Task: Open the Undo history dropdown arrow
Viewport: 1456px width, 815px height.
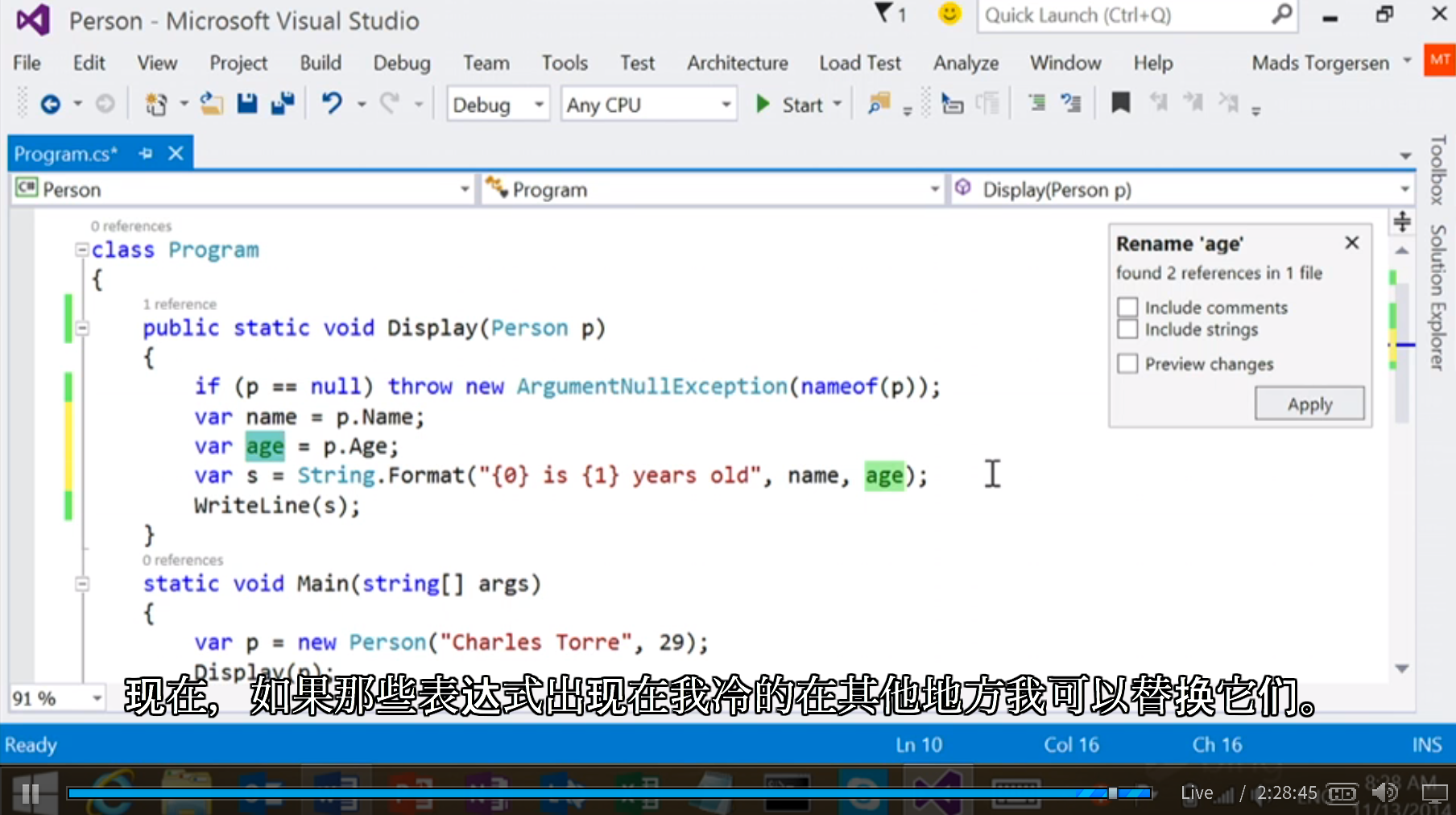Action: 362,104
